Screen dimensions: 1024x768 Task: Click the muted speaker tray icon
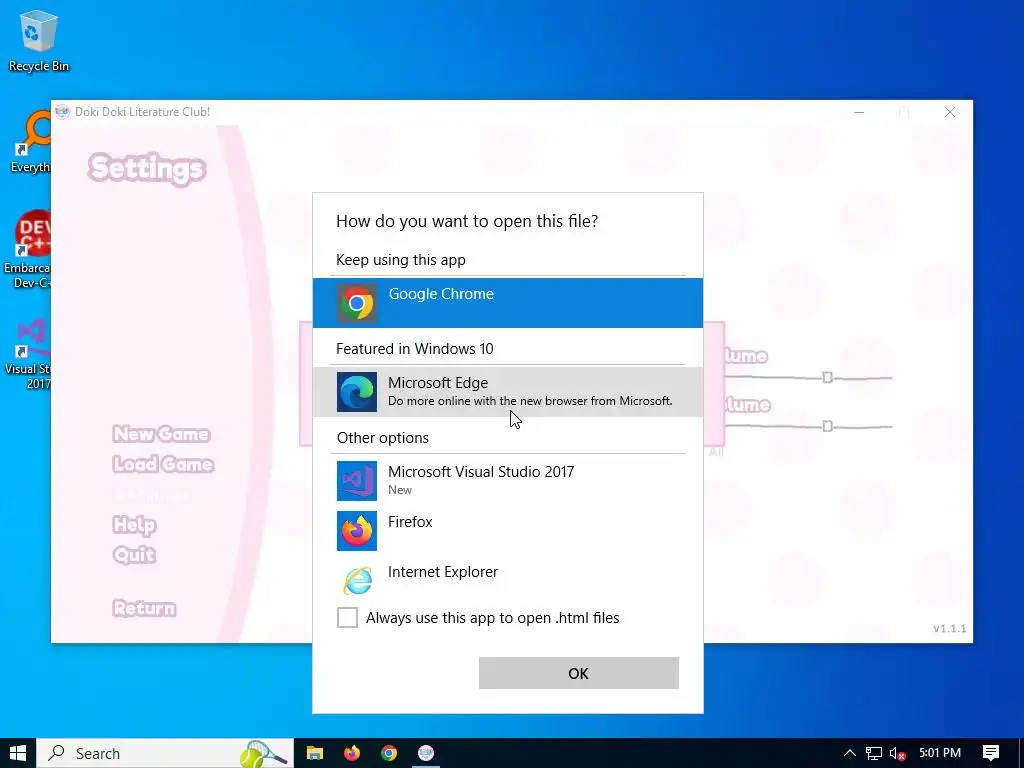tap(897, 753)
